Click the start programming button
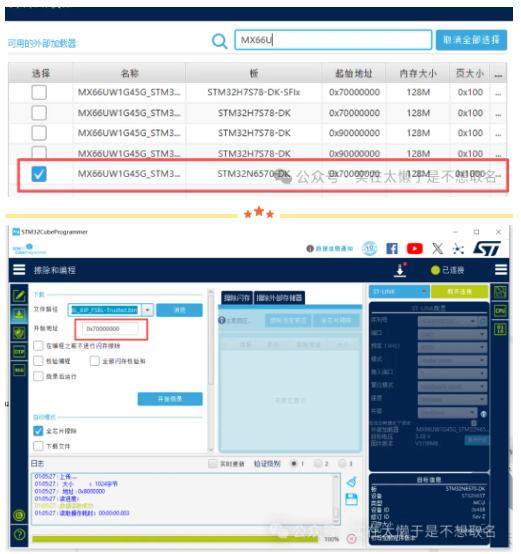 170,399
